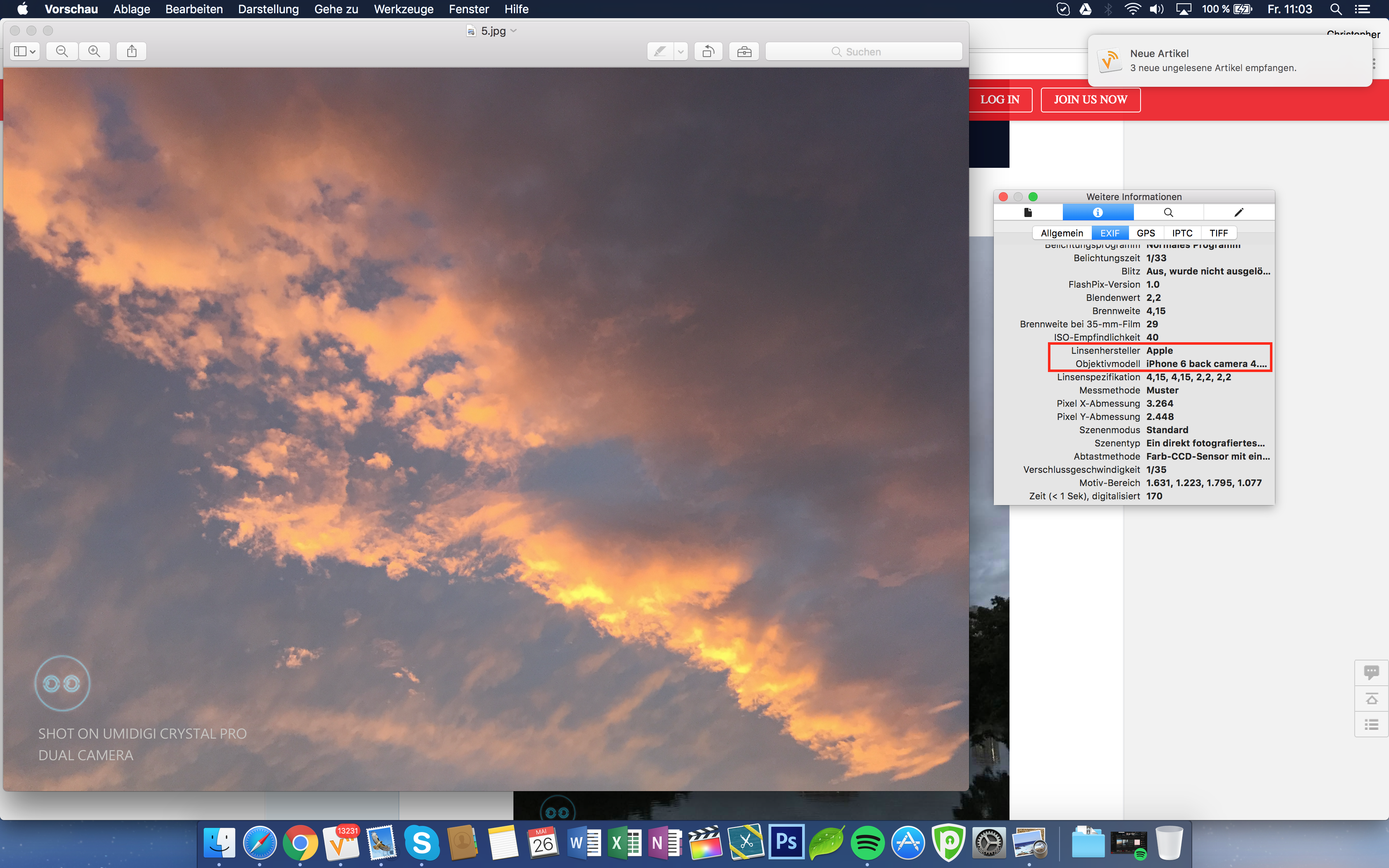Open Microsoft Excel from the Dock
The width and height of the screenshot is (1389, 868).
(625, 842)
